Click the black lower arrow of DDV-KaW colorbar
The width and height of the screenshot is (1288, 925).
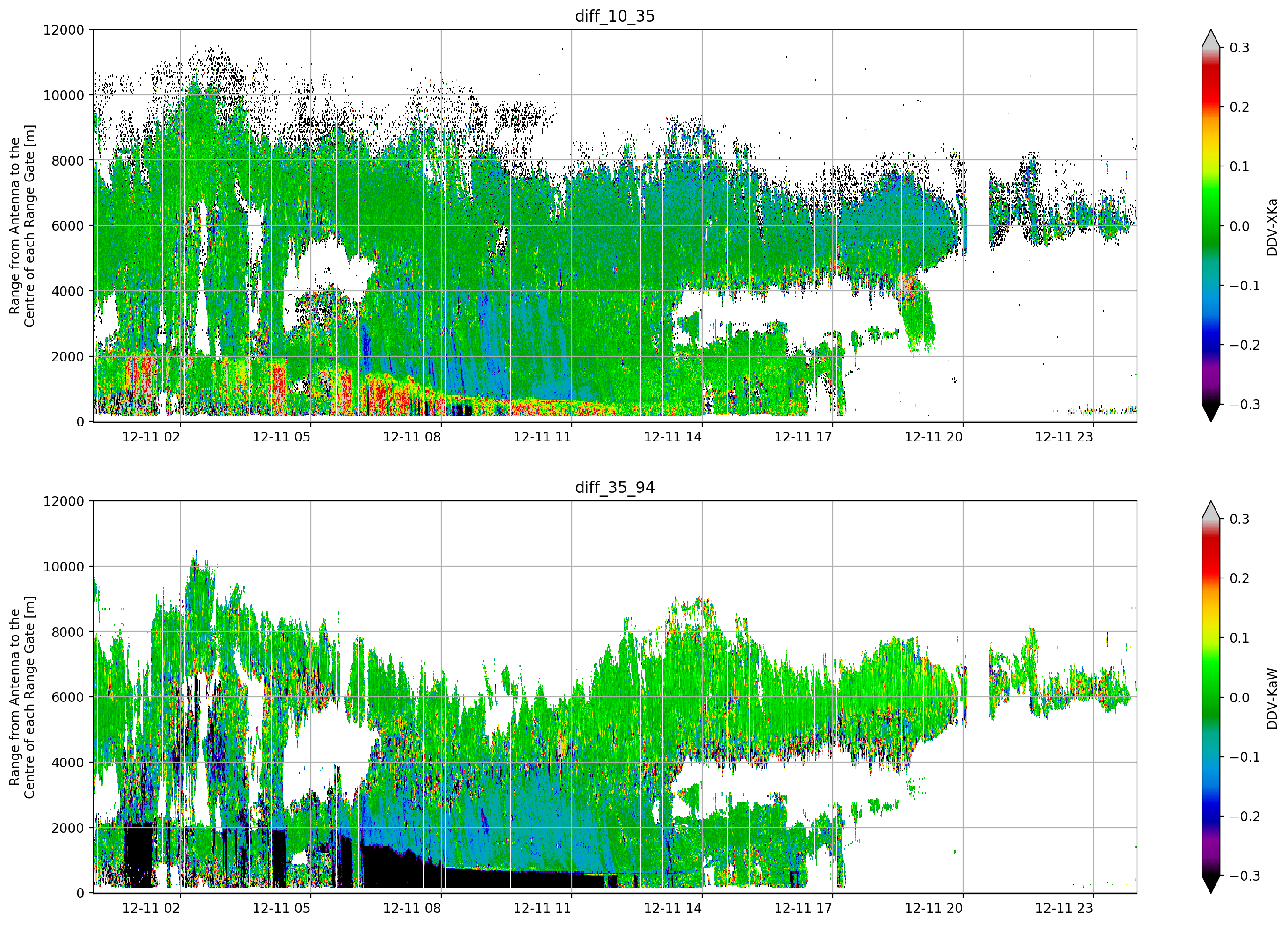(1211, 883)
